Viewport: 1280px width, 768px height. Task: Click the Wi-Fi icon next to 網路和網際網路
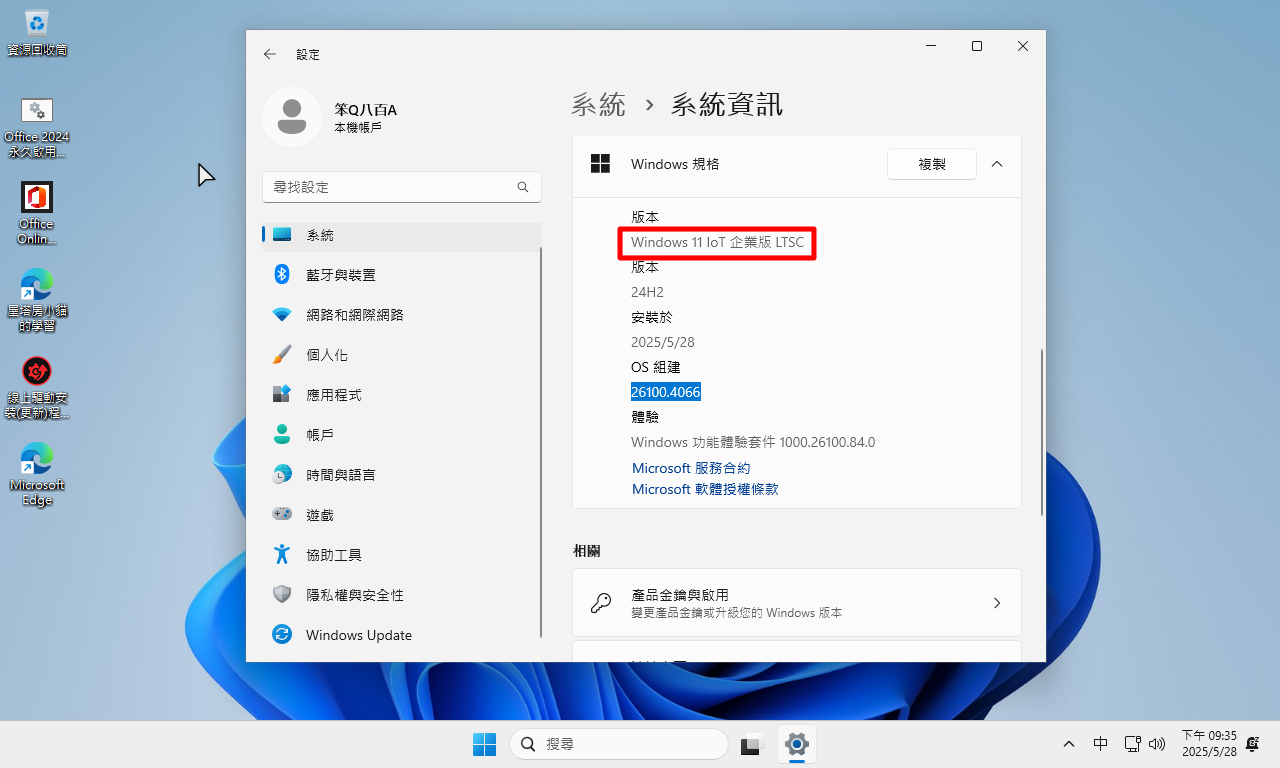pos(282,315)
